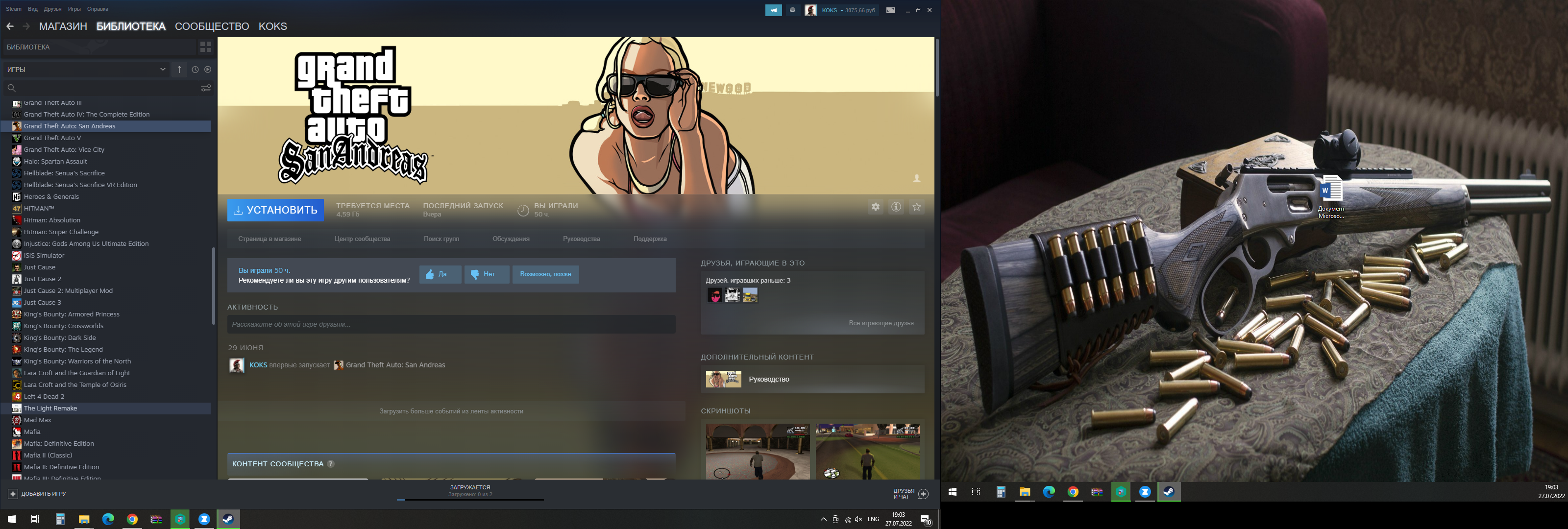1568x529 pixels.
Task: Click the plus icon beside ДОБАВИТЬ ИГРУ
Action: tap(13, 494)
